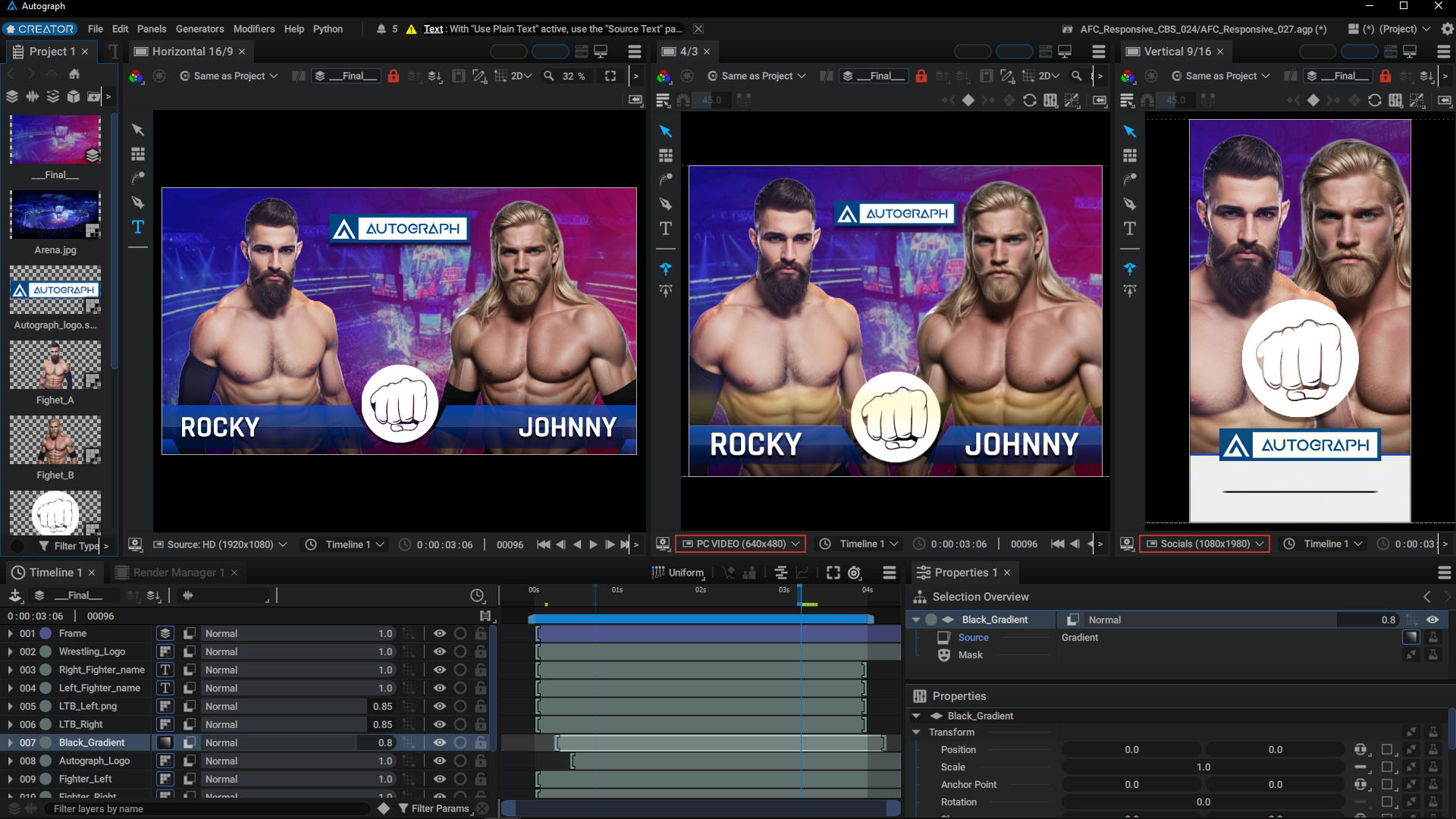Screen dimensions: 1456x819
Task: Click the zoom magnifier in Horizontal viewer toolbar
Action: click(x=549, y=76)
